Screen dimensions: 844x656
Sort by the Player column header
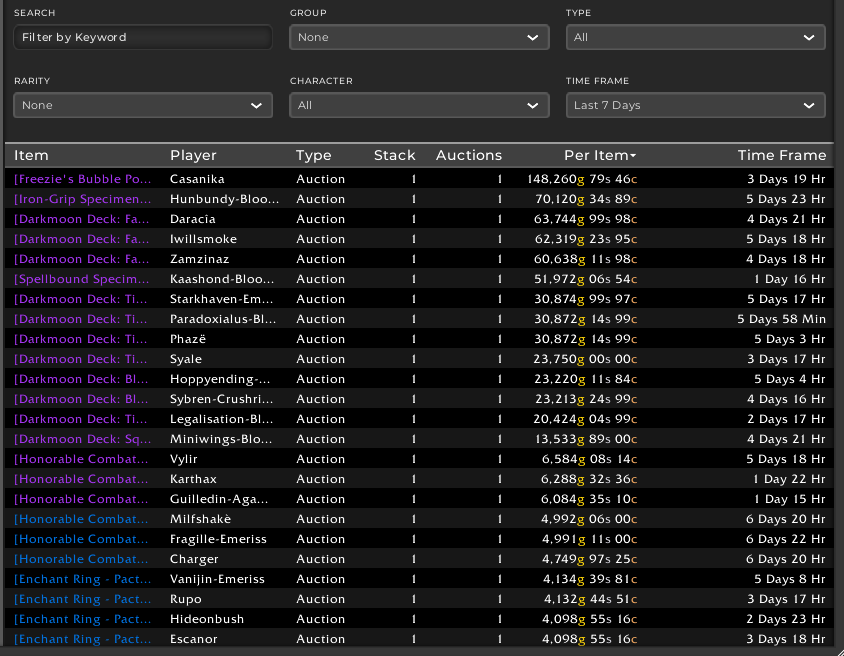(193, 155)
